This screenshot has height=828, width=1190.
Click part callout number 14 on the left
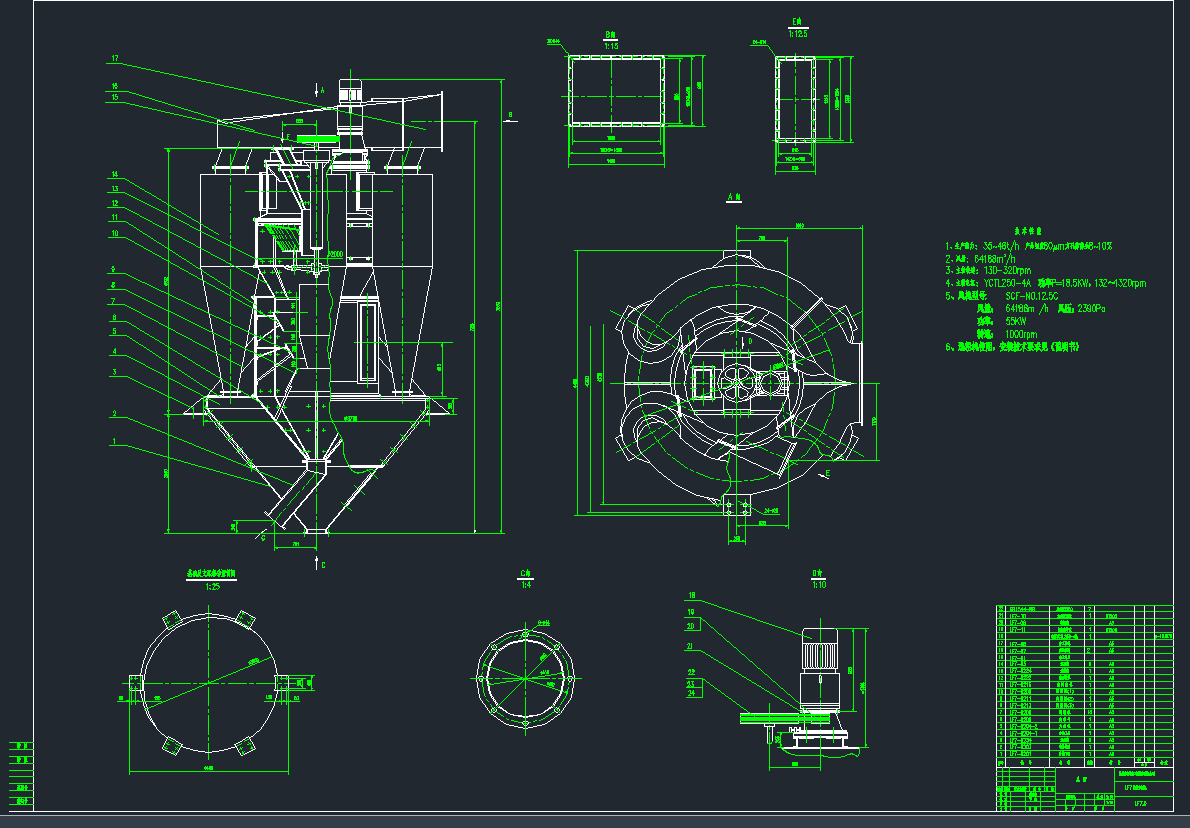pyautogui.click(x=115, y=175)
